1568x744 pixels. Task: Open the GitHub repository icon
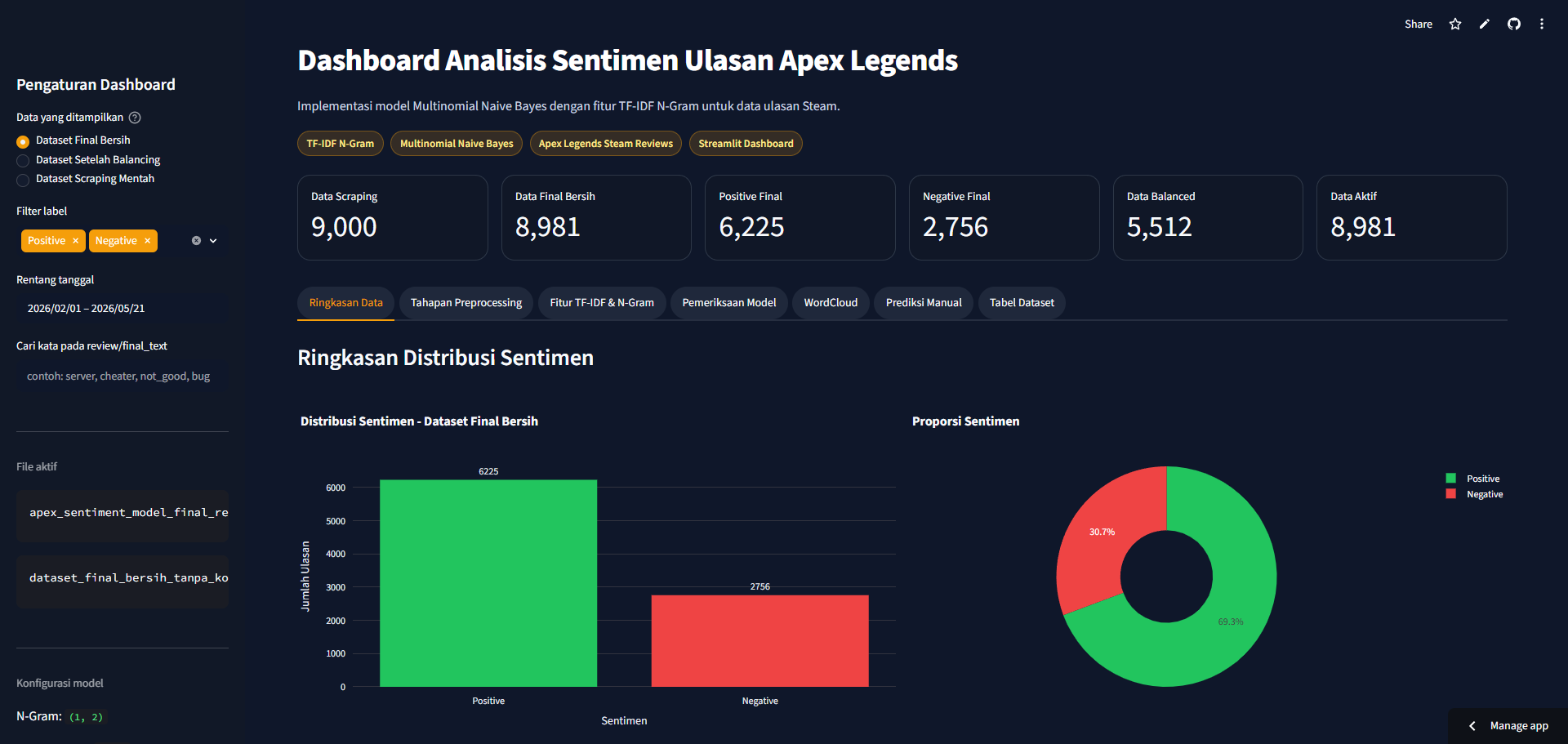tap(1514, 25)
